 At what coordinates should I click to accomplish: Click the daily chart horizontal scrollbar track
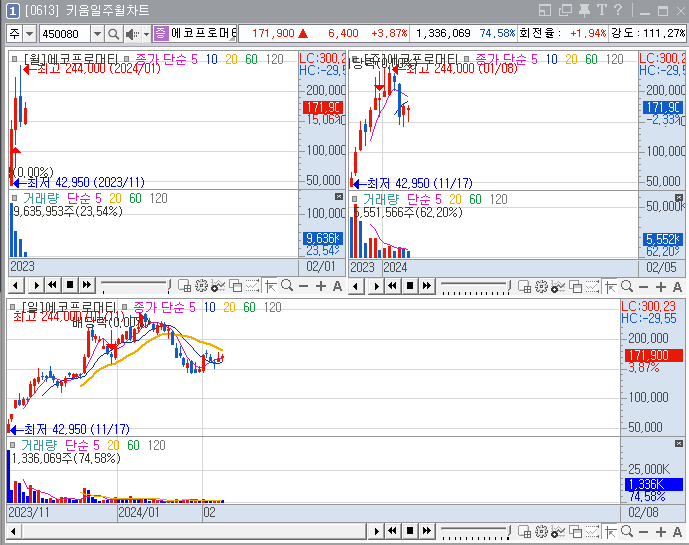point(193,531)
